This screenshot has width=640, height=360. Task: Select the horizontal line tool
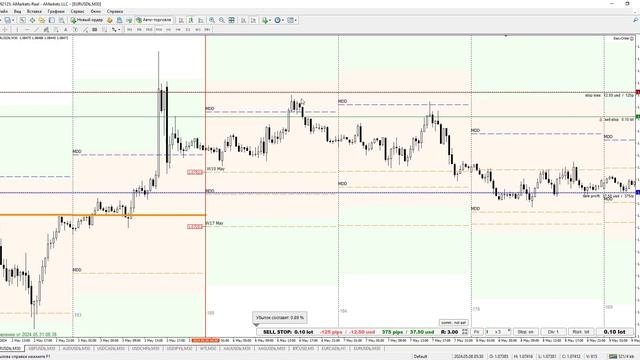pos(27,29)
